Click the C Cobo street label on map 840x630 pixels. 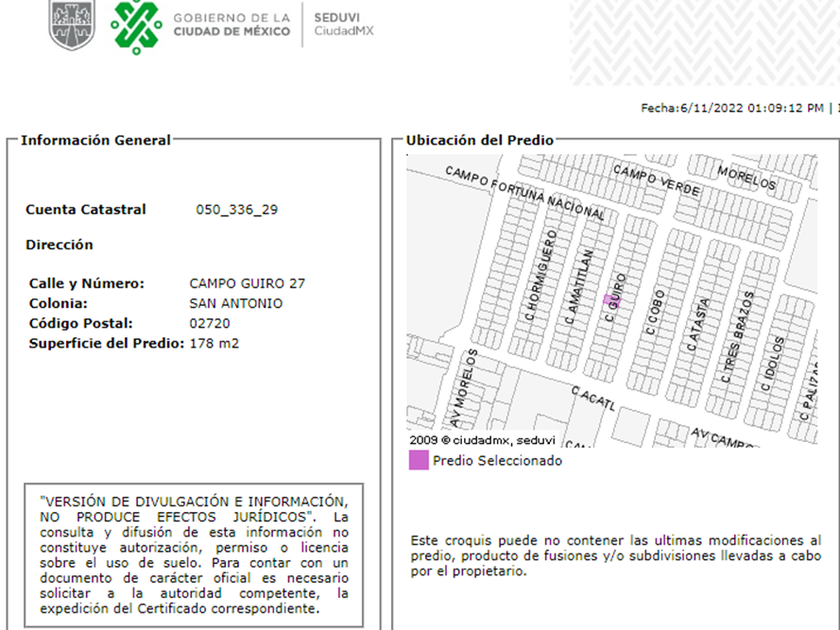click(655, 312)
